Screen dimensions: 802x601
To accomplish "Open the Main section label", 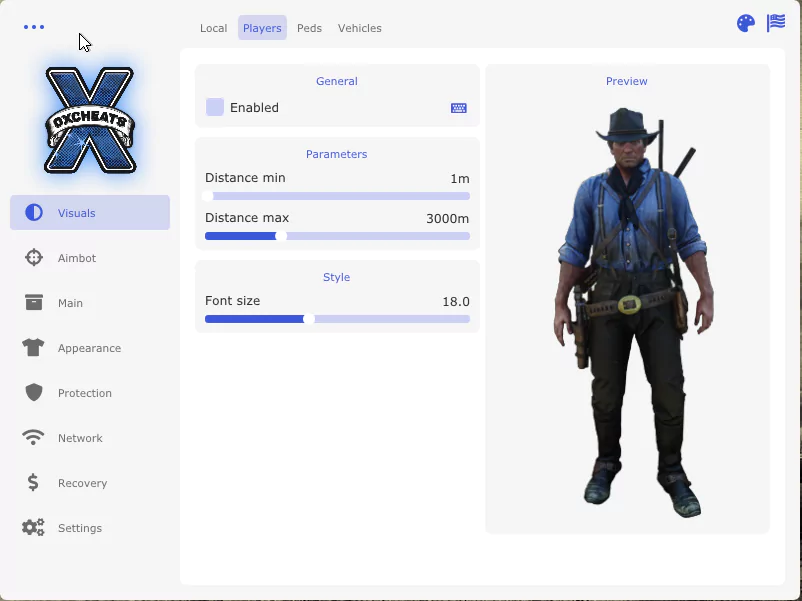I will (x=70, y=303).
